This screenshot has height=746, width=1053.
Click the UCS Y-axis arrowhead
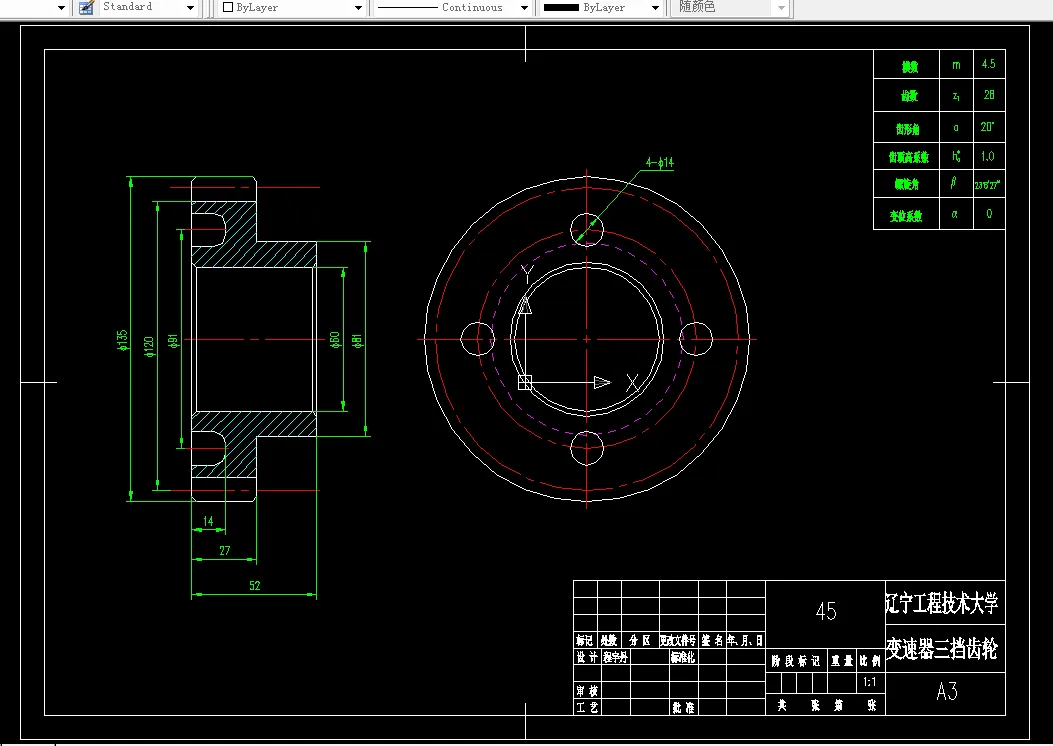(525, 306)
